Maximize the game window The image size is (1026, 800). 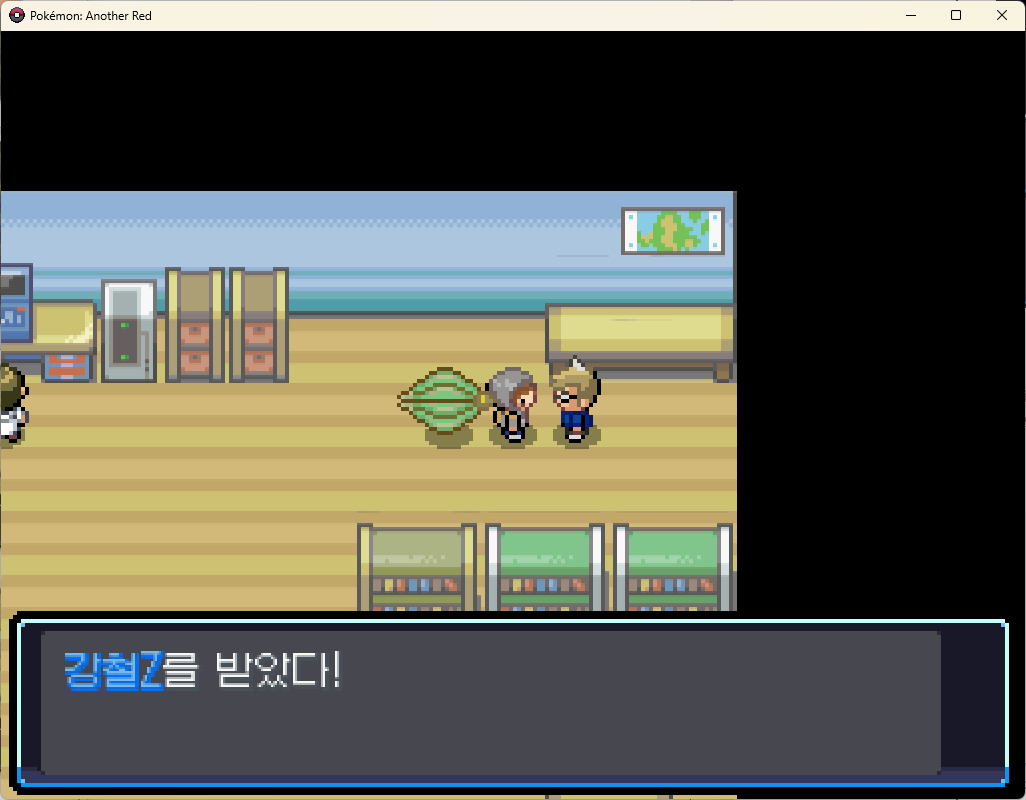click(x=956, y=15)
